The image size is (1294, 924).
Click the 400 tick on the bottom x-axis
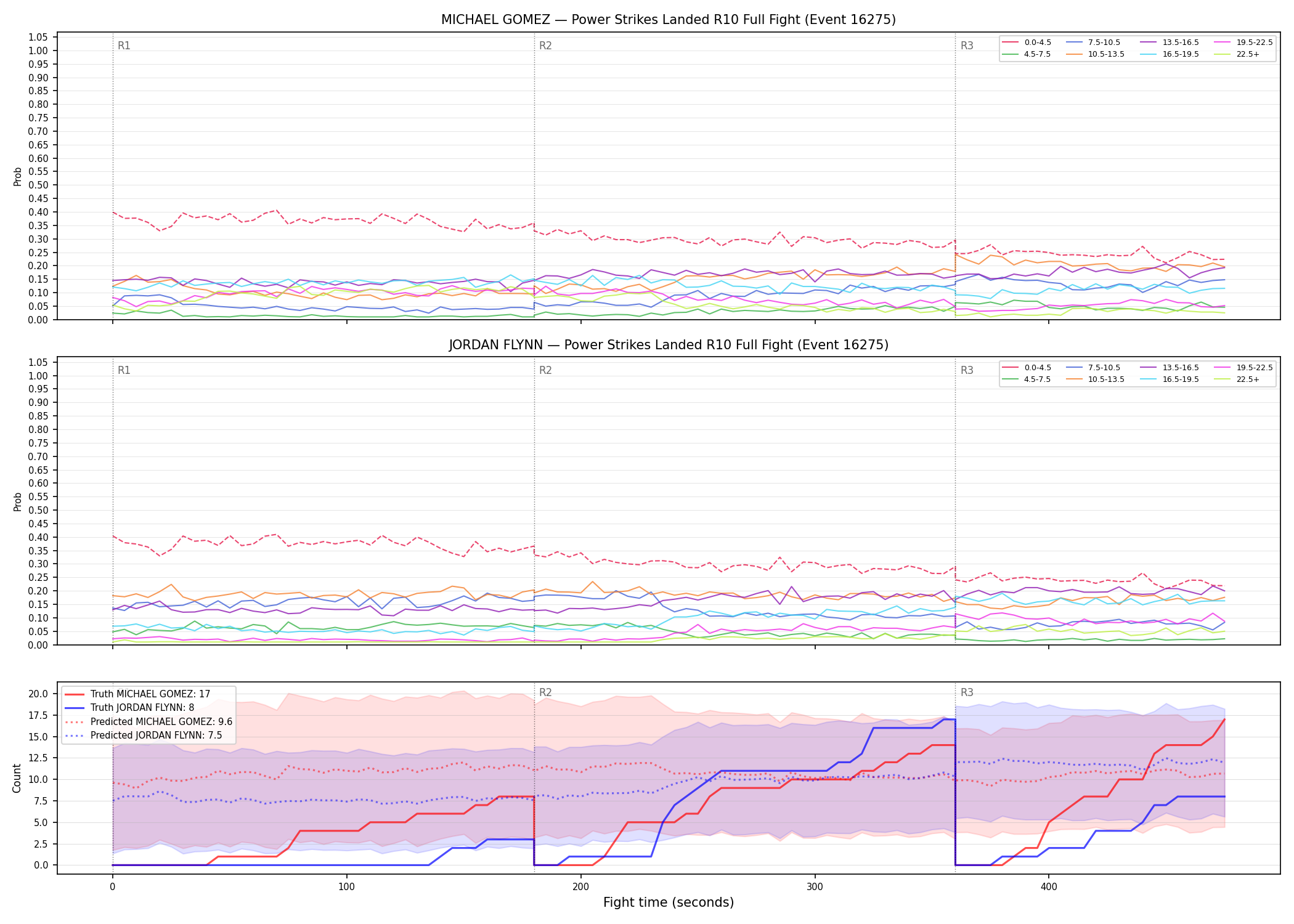[1049, 887]
